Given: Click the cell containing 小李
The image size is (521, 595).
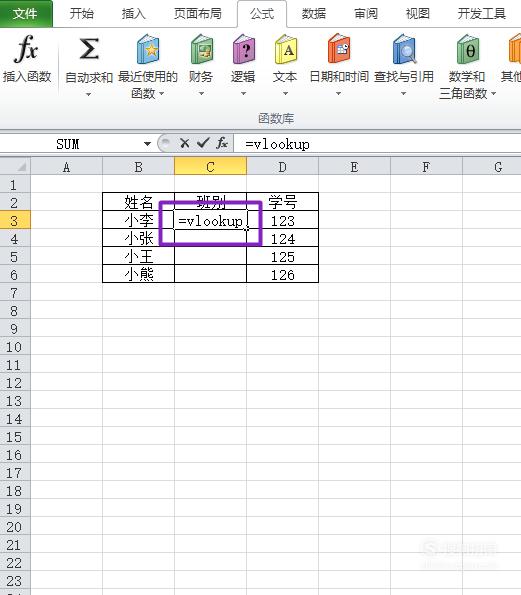Looking at the screenshot, I should click(x=139, y=220).
